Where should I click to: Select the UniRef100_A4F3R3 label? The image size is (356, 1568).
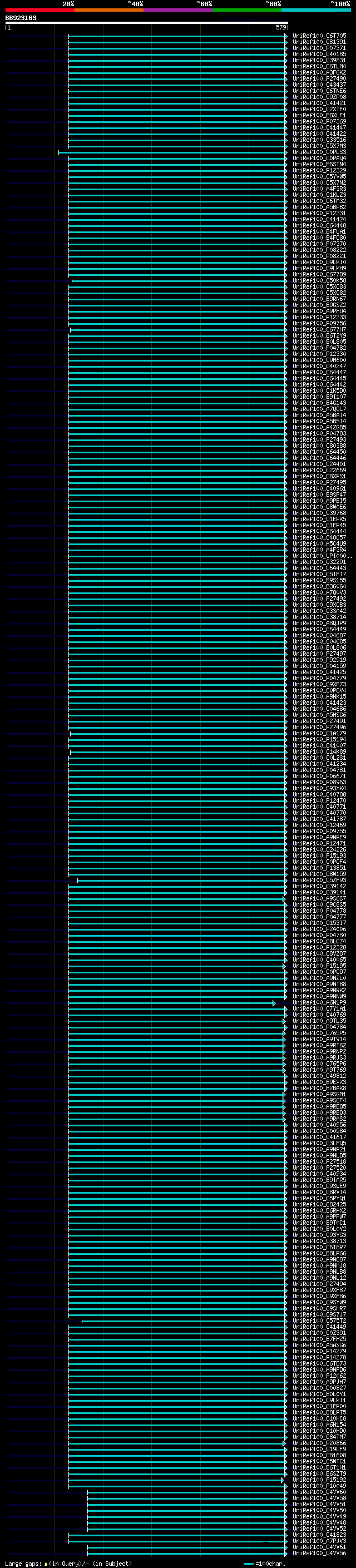click(x=319, y=189)
